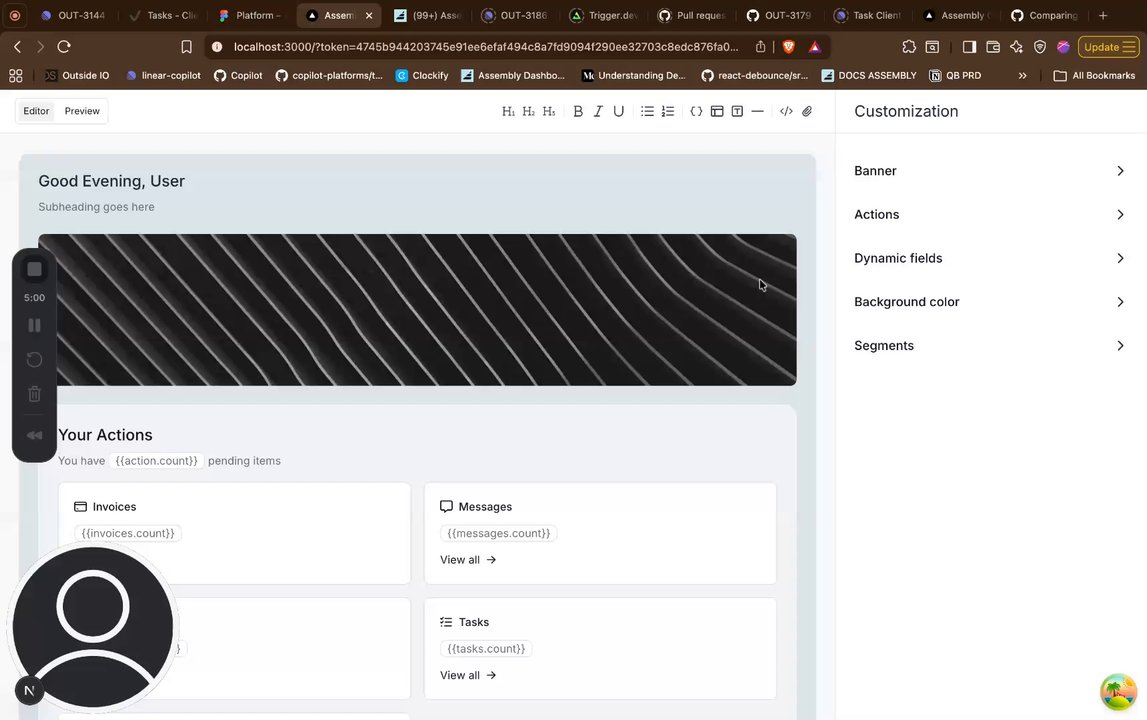Select the dark wavy banner image
The height and width of the screenshot is (720, 1147).
[x=417, y=310]
